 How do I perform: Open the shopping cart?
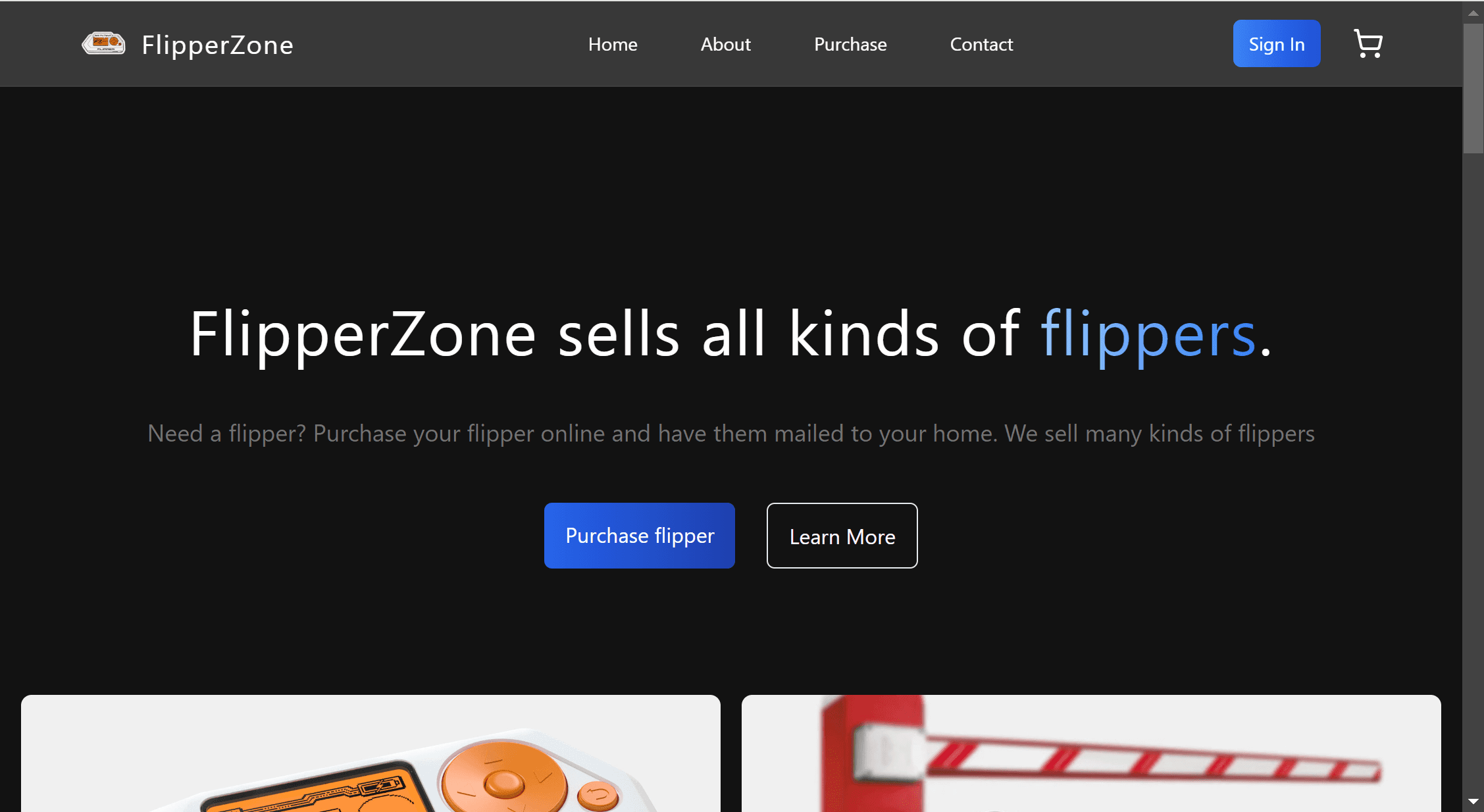click(x=1369, y=43)
